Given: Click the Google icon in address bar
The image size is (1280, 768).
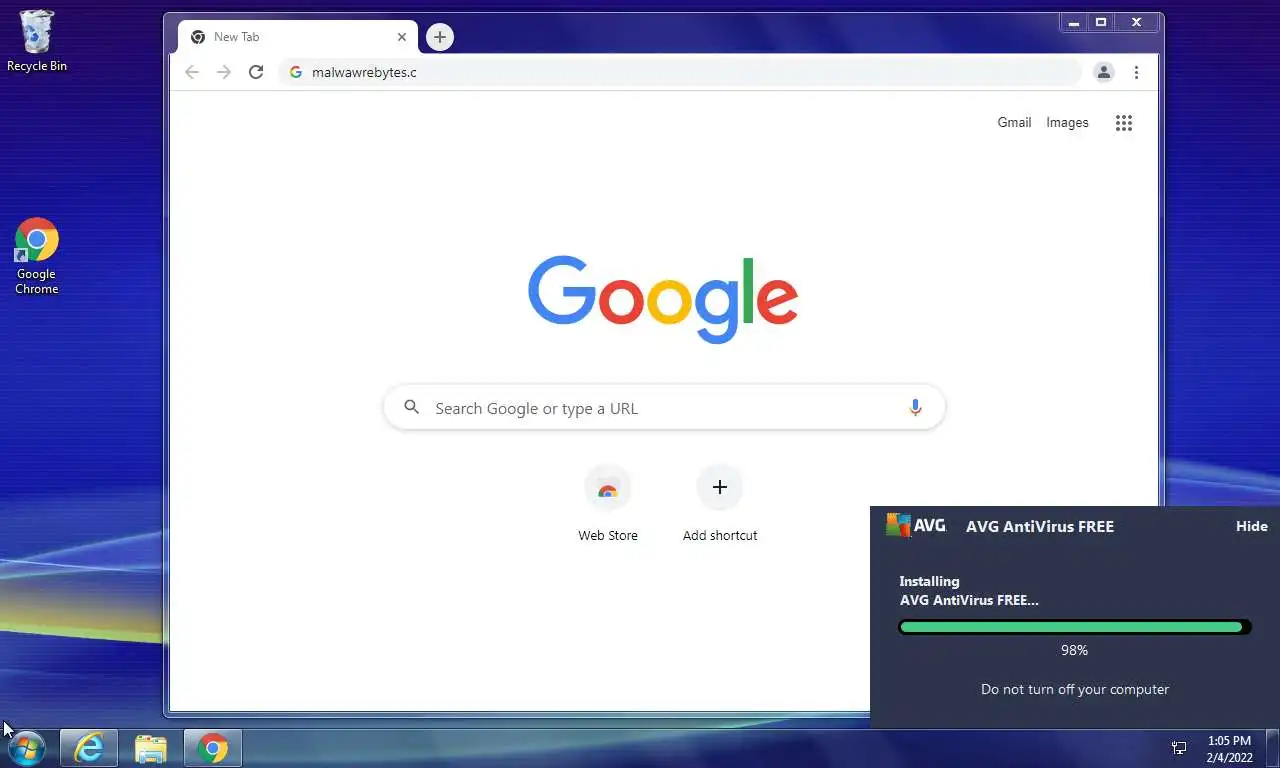Looking at the screenshot, I should pos(296,72).
